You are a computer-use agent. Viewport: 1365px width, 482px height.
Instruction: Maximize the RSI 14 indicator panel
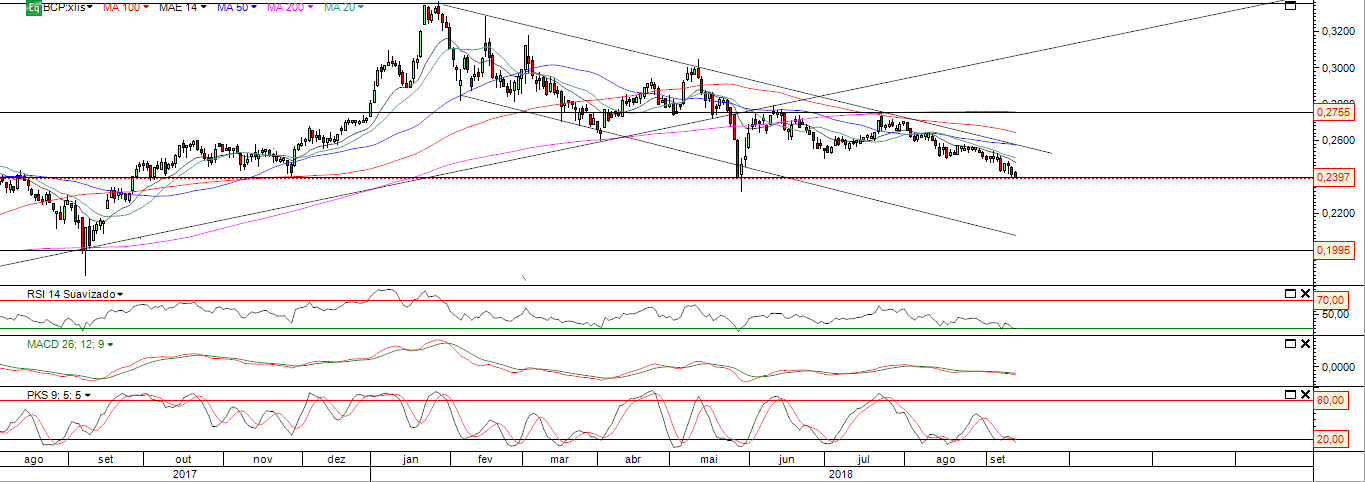1290,293
